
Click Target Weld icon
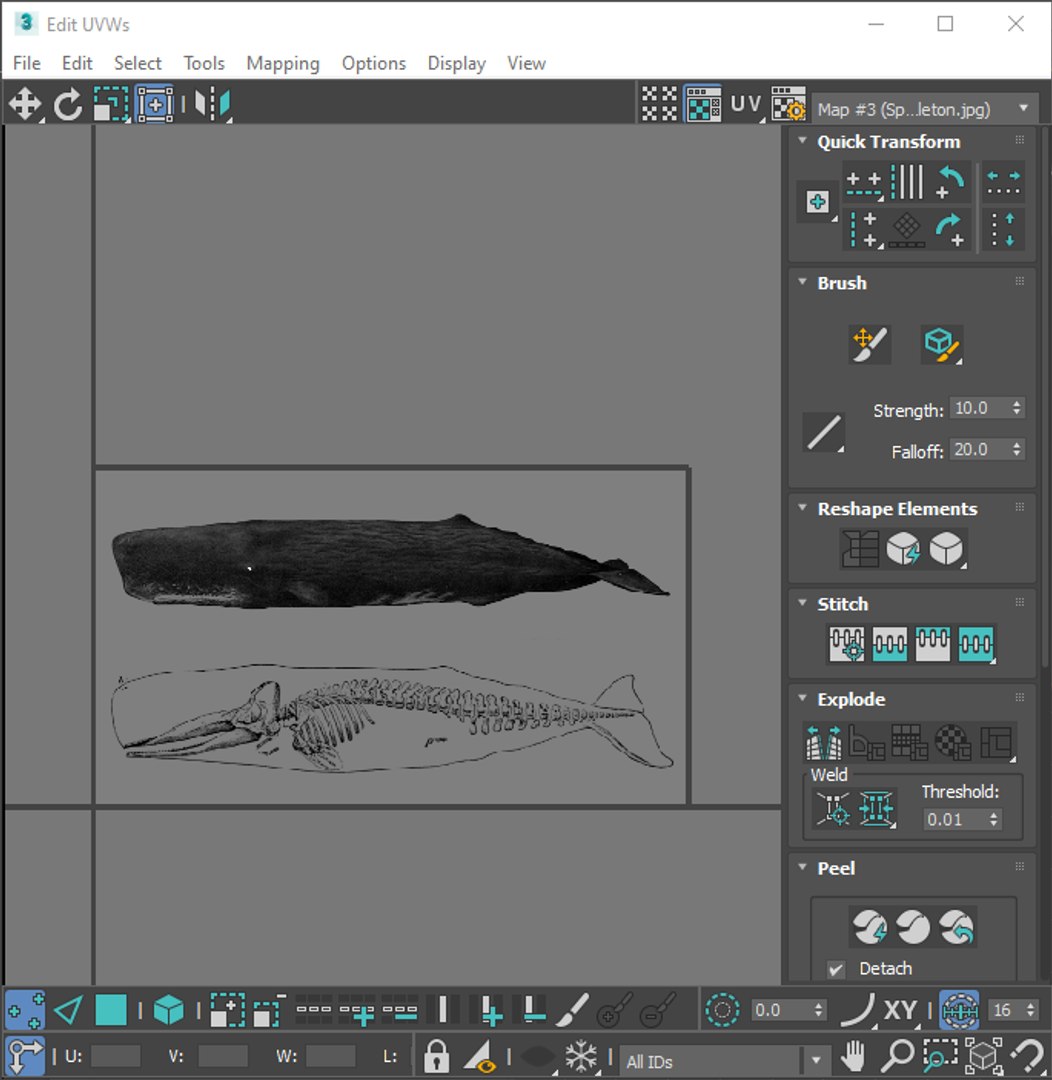833,808
